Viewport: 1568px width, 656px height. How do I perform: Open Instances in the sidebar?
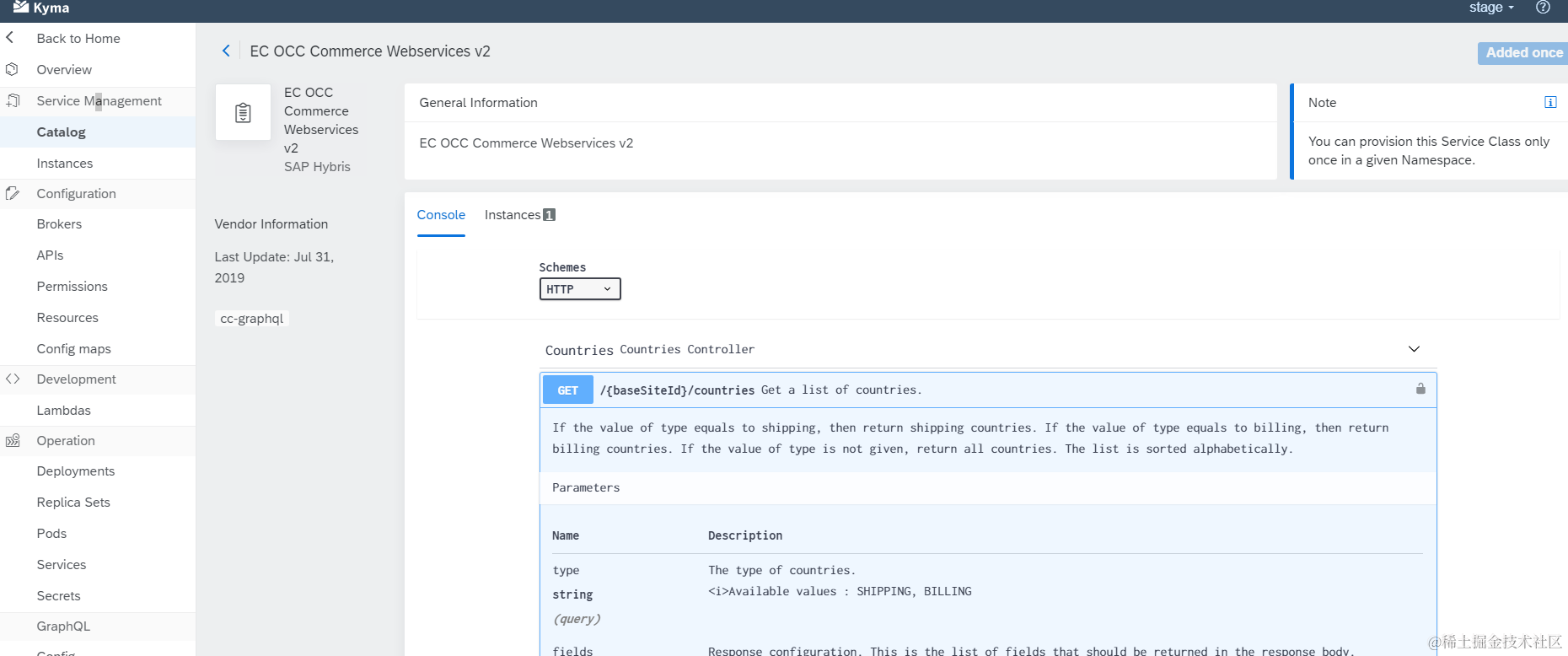[x=65, y=163]
